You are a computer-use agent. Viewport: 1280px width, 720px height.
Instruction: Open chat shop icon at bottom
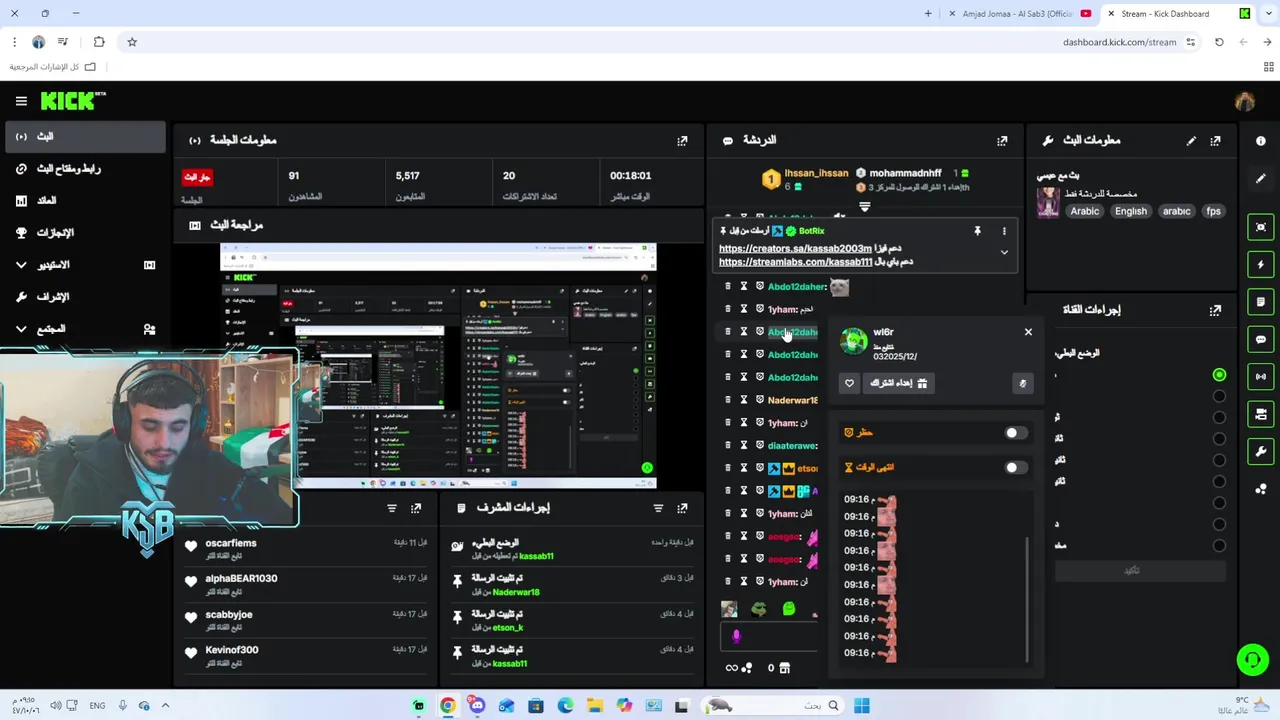click(785, 668)
